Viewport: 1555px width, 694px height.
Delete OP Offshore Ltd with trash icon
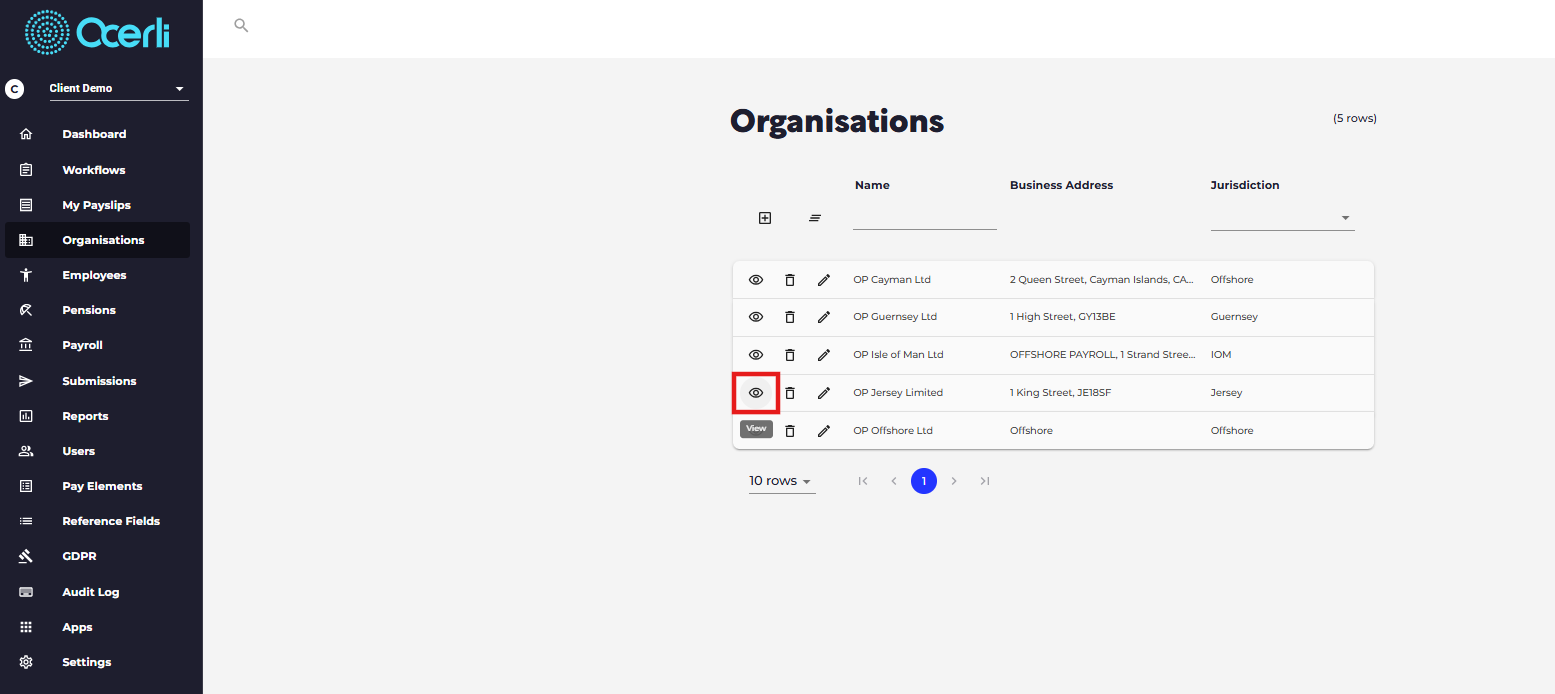[x=790, y=431]
